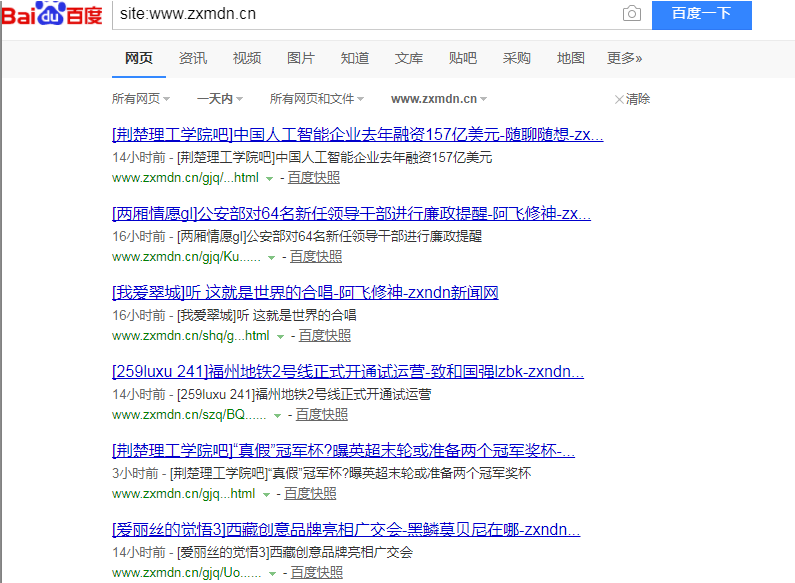Open the 一天内 time filter dropdown
Image resolution: width=795 pixels, height=583 pixels.
220,99
